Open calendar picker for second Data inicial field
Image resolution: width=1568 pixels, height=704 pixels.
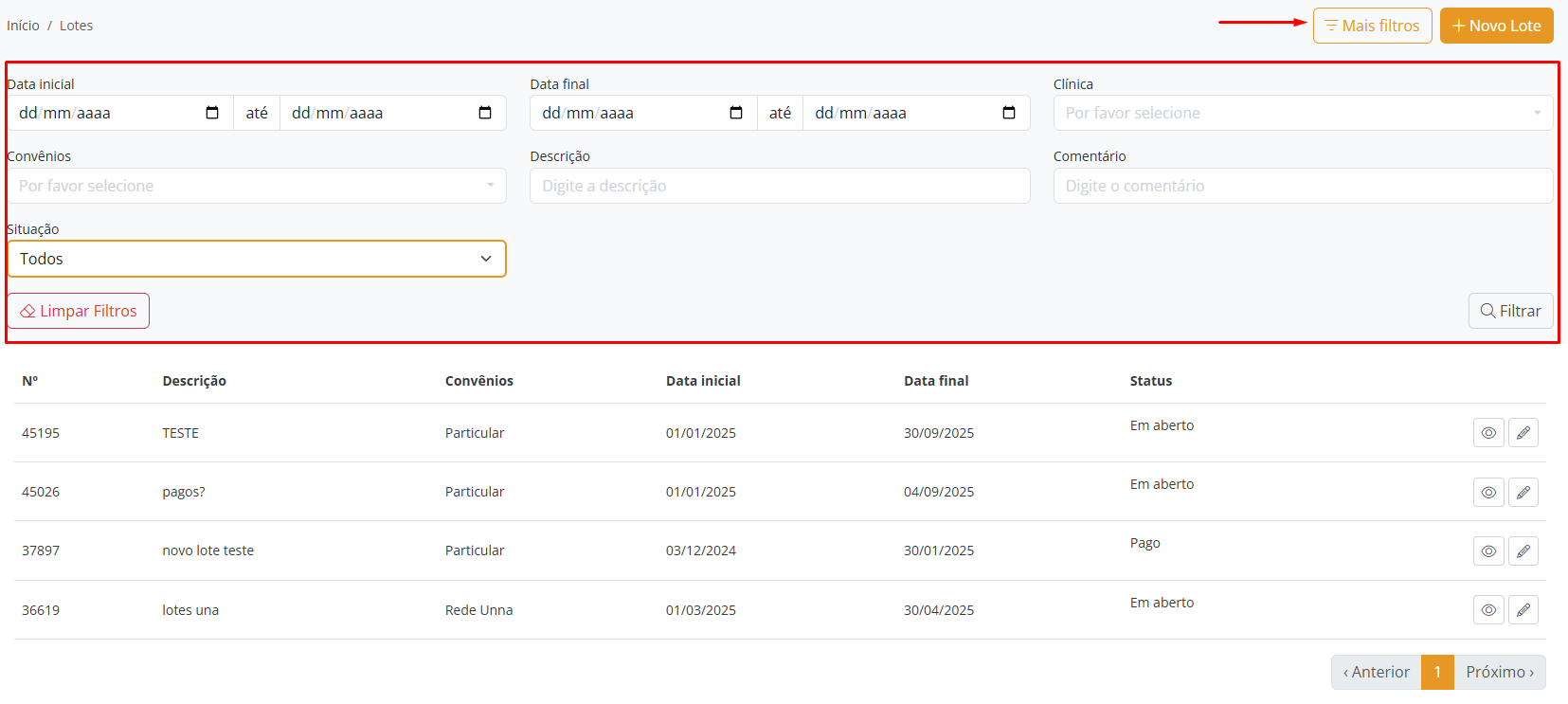tap(485, 113)
